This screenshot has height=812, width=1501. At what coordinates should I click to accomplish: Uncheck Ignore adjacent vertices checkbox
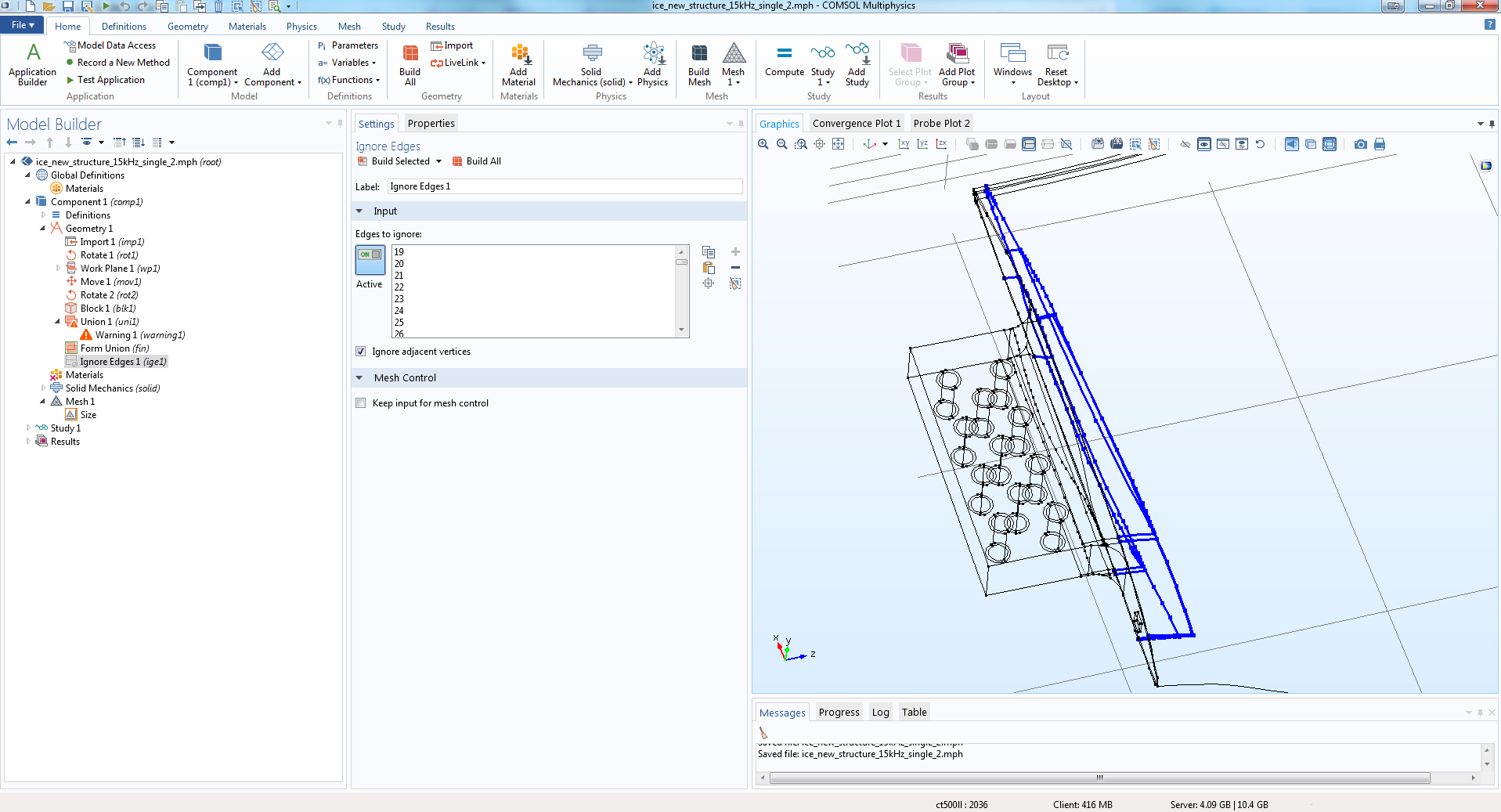(x=361, y=352)
